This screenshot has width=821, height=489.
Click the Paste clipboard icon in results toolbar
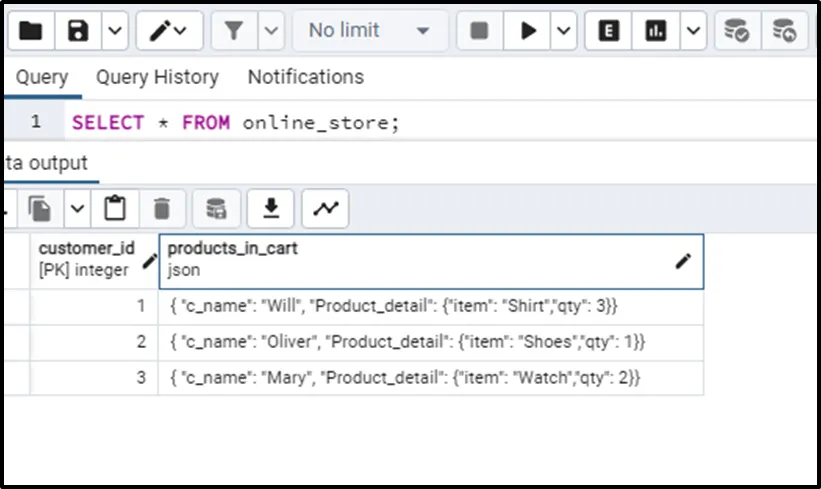(x=116, y=208)
